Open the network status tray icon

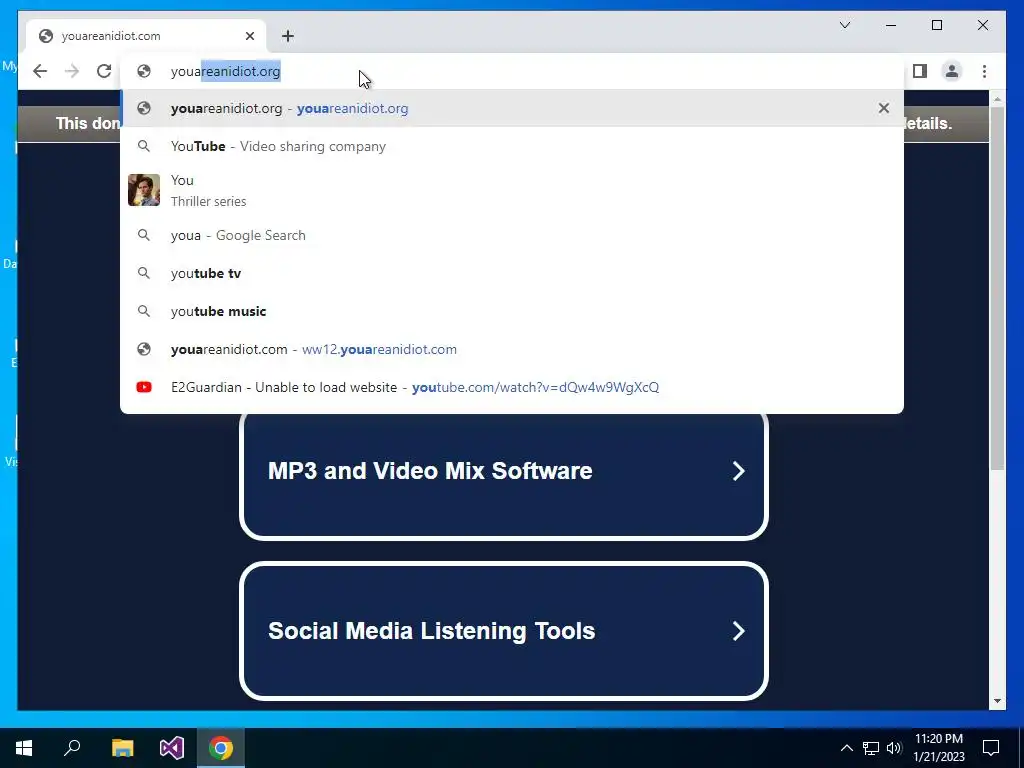point(871,748)
